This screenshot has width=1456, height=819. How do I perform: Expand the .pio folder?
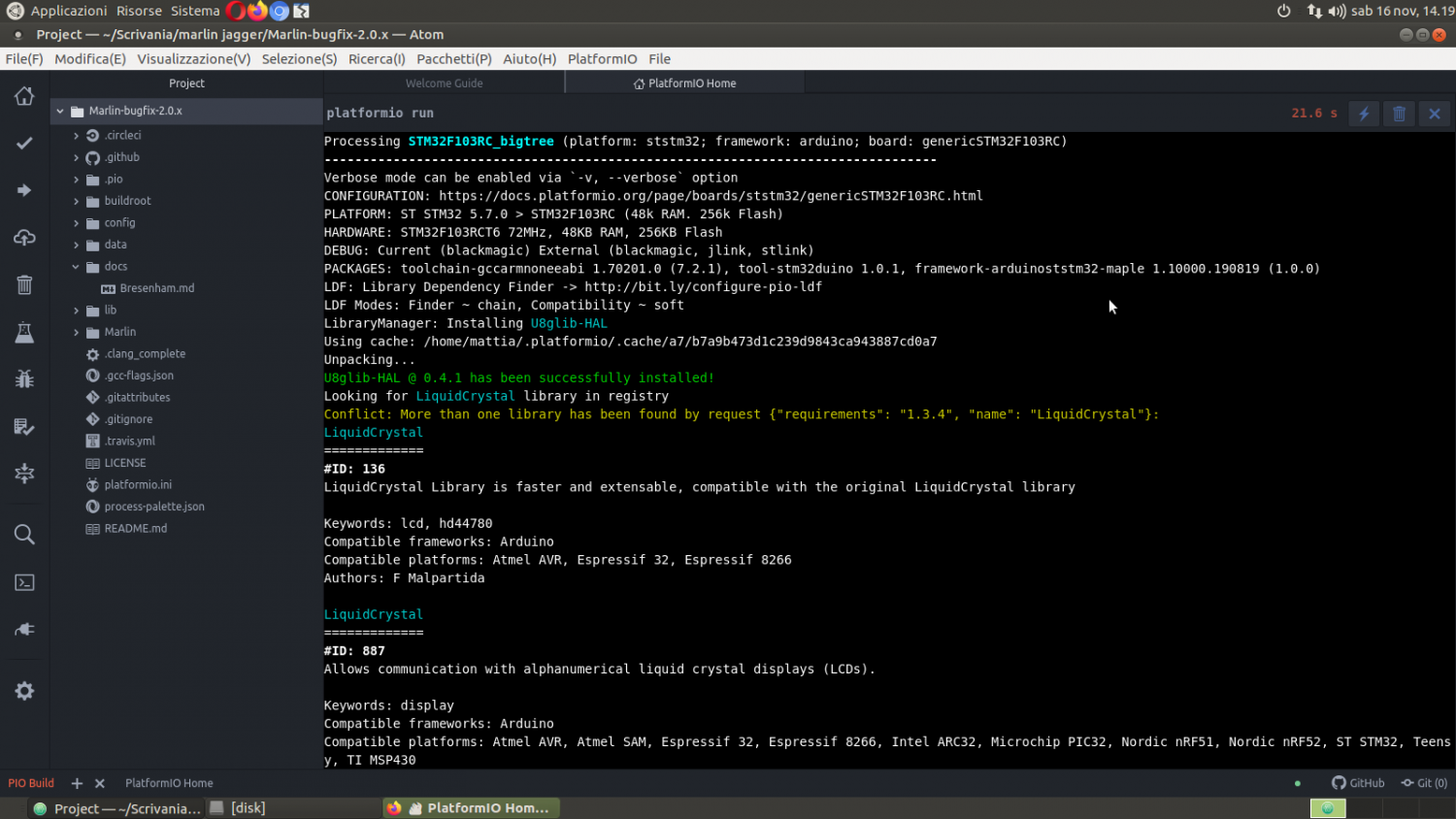[x=77, y=180]
